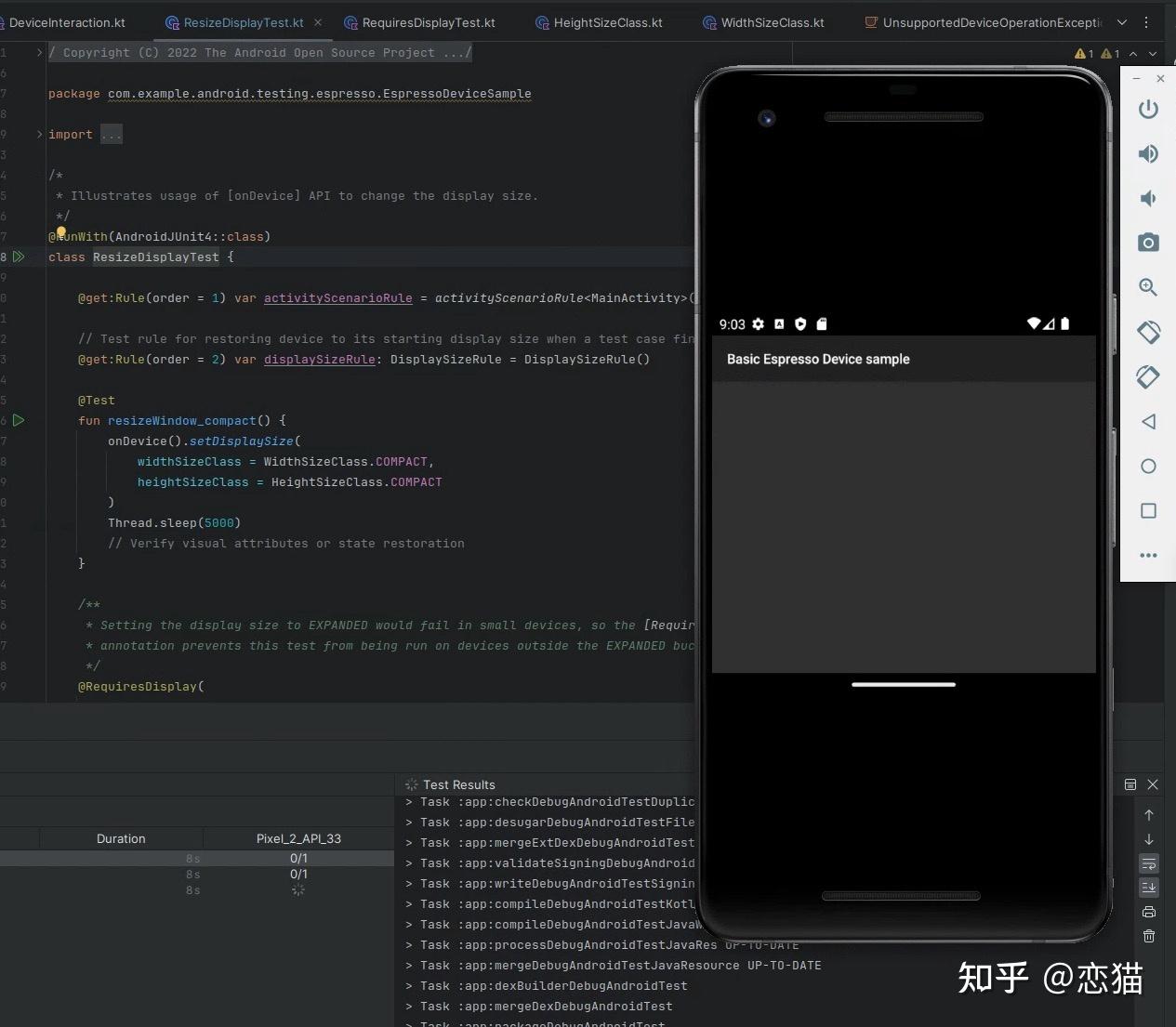Open the hidden editor tabs dropdown
Screen dimensions: 1176x1027
1121,22
